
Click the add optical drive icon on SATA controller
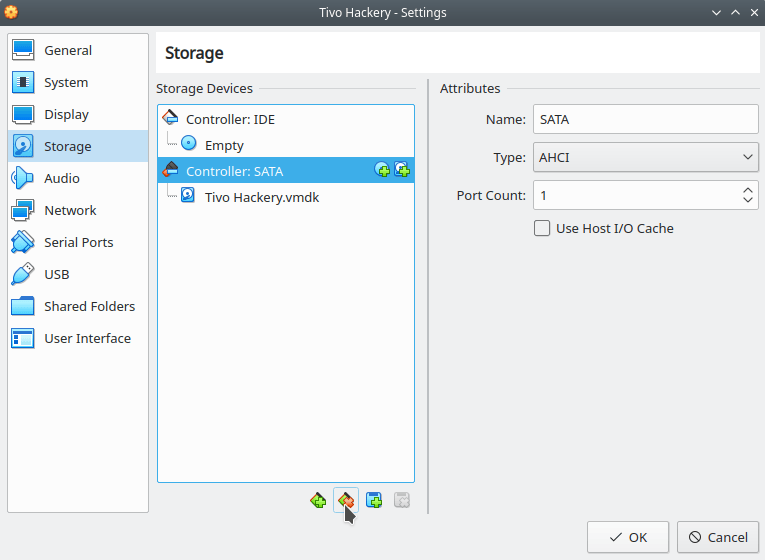[382, 170]
